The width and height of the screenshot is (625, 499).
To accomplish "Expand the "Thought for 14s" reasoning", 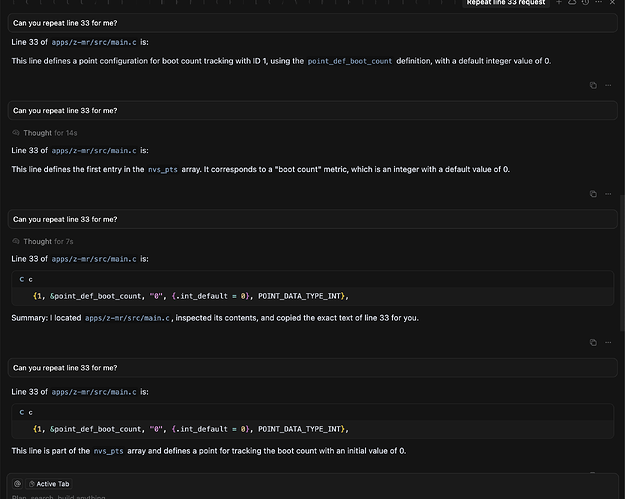I will [x=45, y=133].
